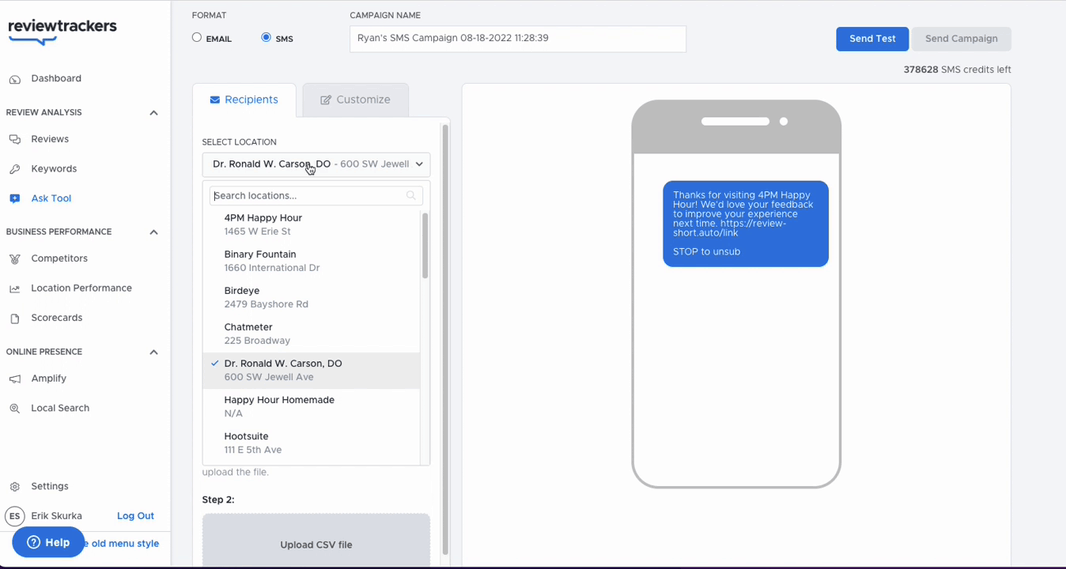Open the Dashboard gauge icon
The image size is (1066, 569).
(x=15, y=79)
